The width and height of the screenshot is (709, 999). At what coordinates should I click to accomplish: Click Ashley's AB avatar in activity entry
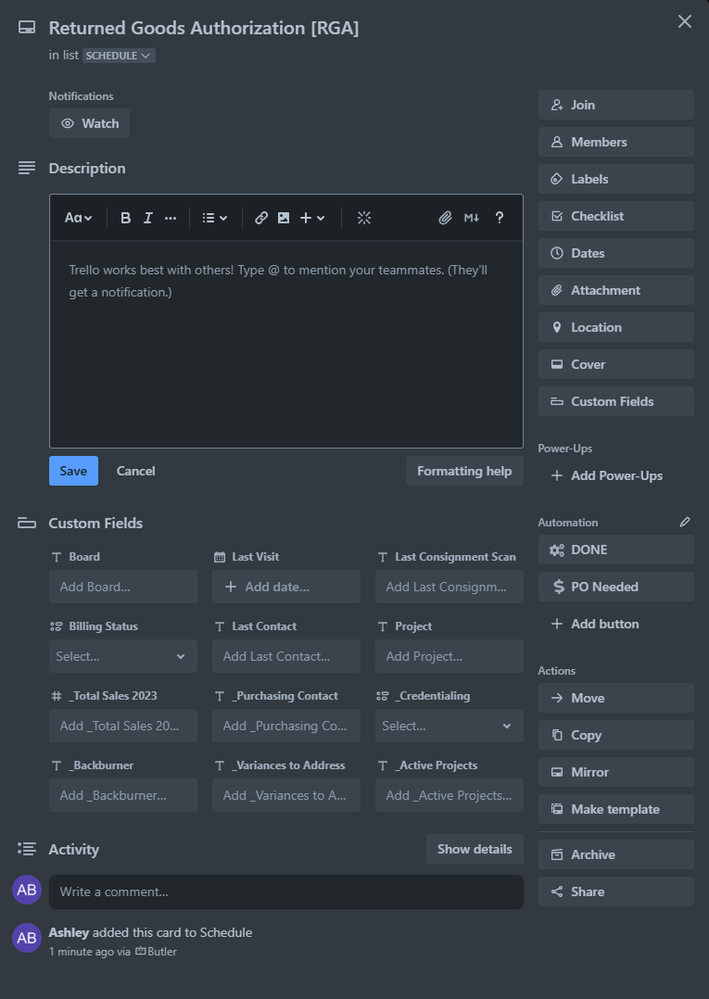pos(27,938)
